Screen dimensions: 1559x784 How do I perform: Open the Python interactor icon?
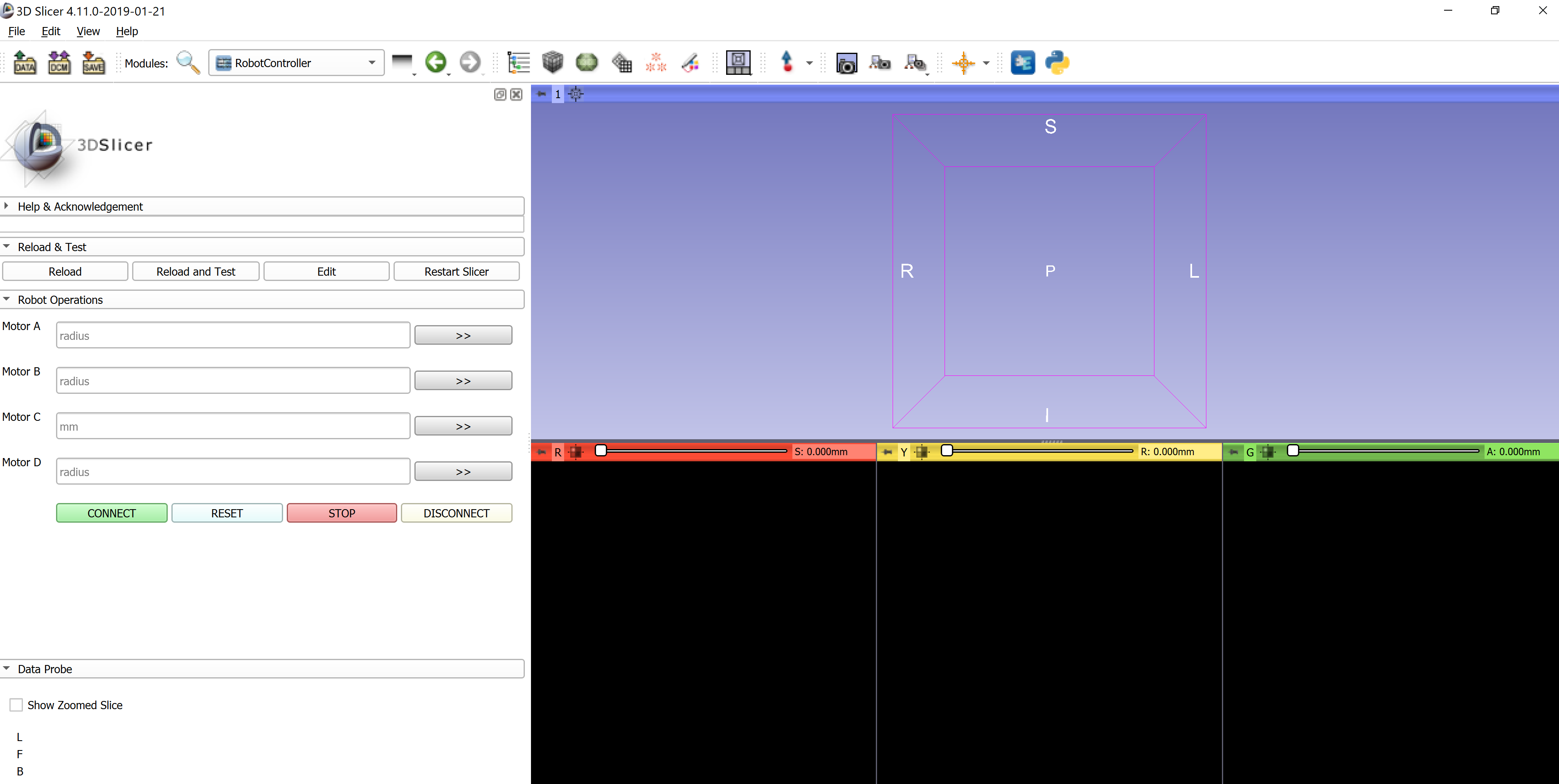(1057, 62)
